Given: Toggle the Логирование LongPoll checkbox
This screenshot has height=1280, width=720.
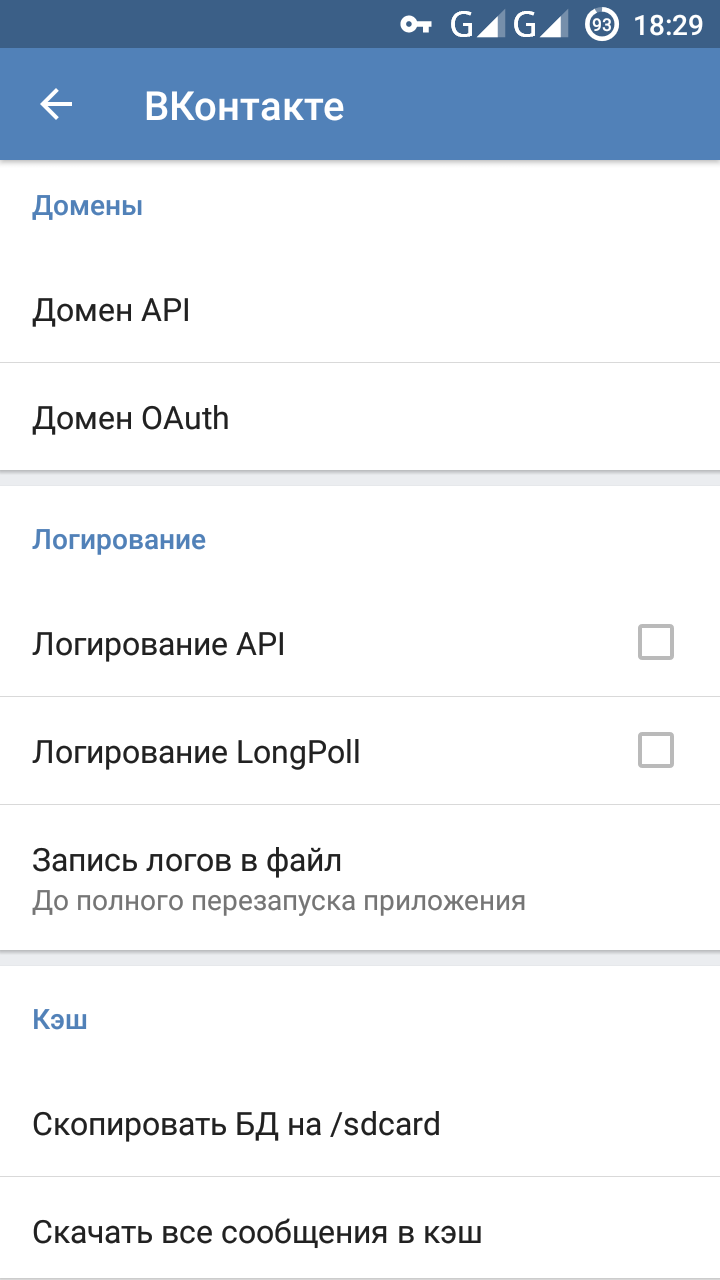Looking at the screenshot, I should click(x=656, y=750).
